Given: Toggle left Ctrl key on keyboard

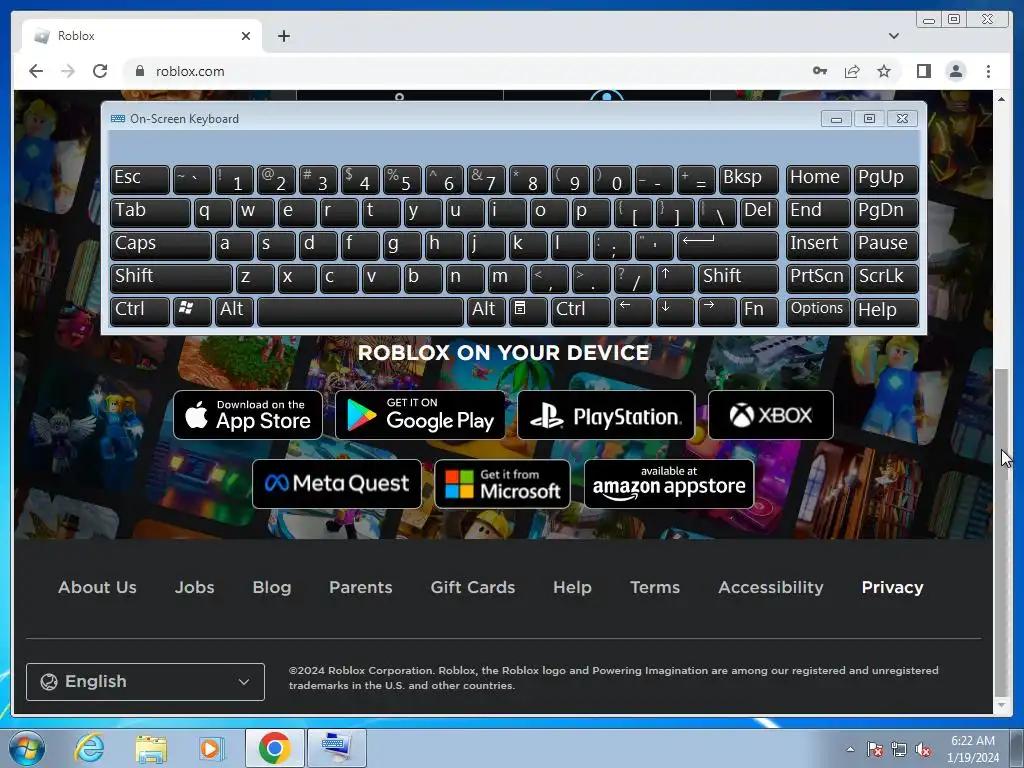Looking at the screenshot, I should [x=140, y=311].
